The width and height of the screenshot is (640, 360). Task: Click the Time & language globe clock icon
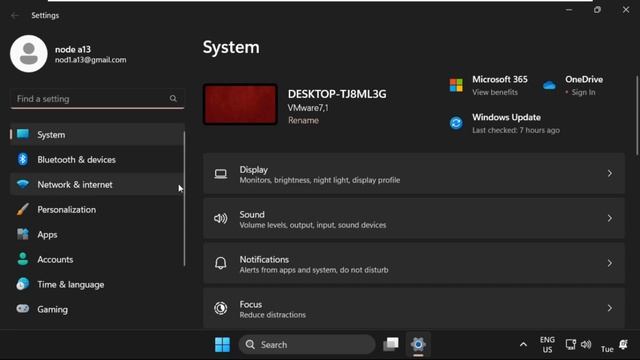tap(23, 284)
